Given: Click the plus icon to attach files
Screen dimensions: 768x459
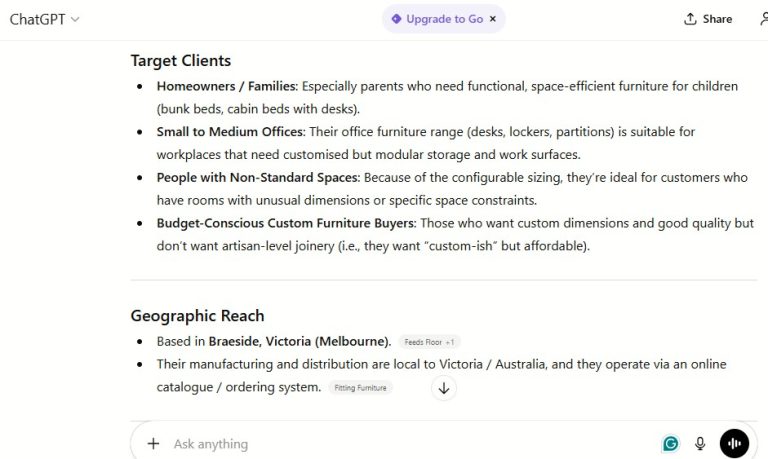Looking at the screenshot, I should [153, 444].
